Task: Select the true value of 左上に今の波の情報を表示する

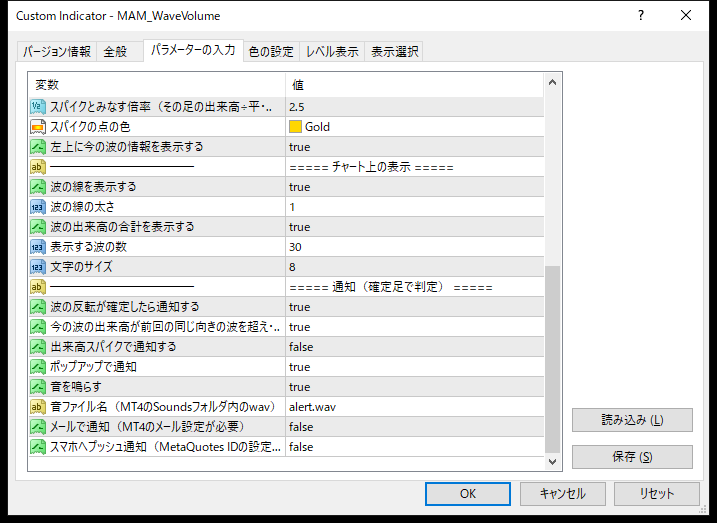Action: [x=300, y=147]
